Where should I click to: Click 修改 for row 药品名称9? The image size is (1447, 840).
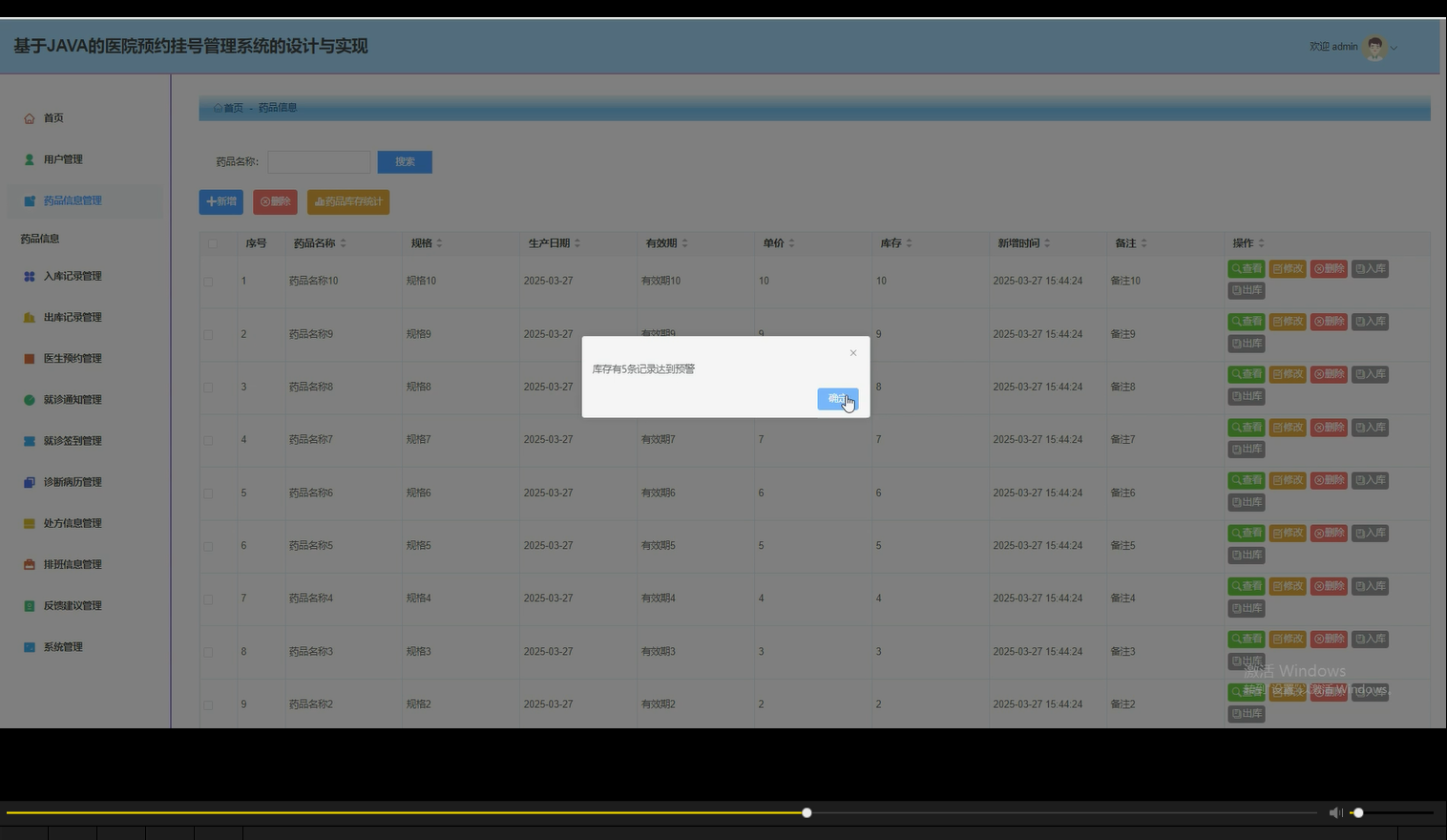point(1288,322)
